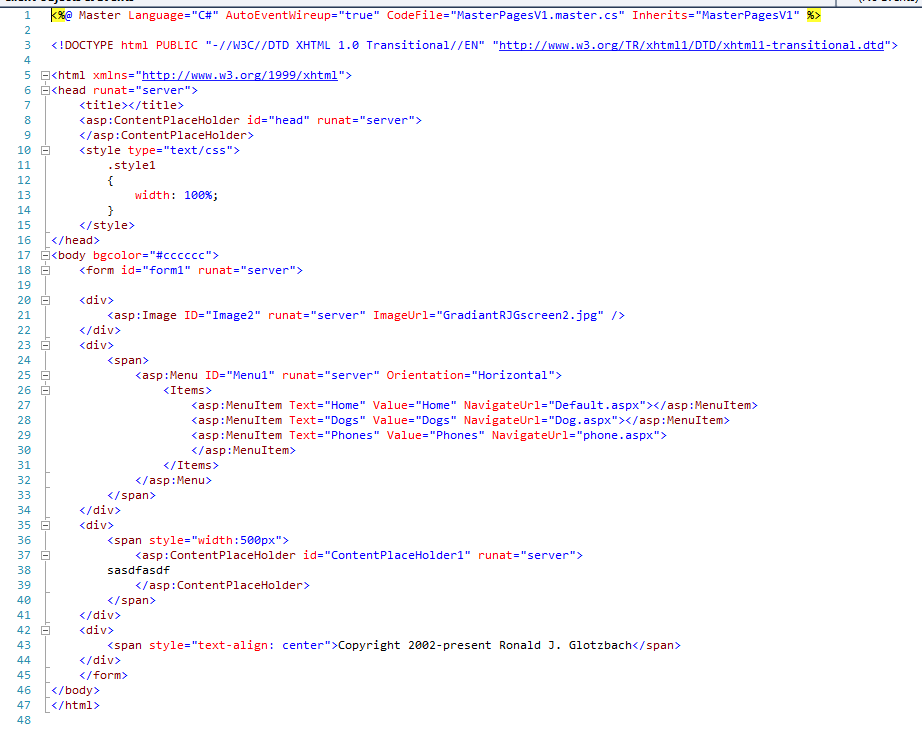Viewport: 922px width, 733px height.
Task: Click the "text/css" type value
Action: [198, 150]
